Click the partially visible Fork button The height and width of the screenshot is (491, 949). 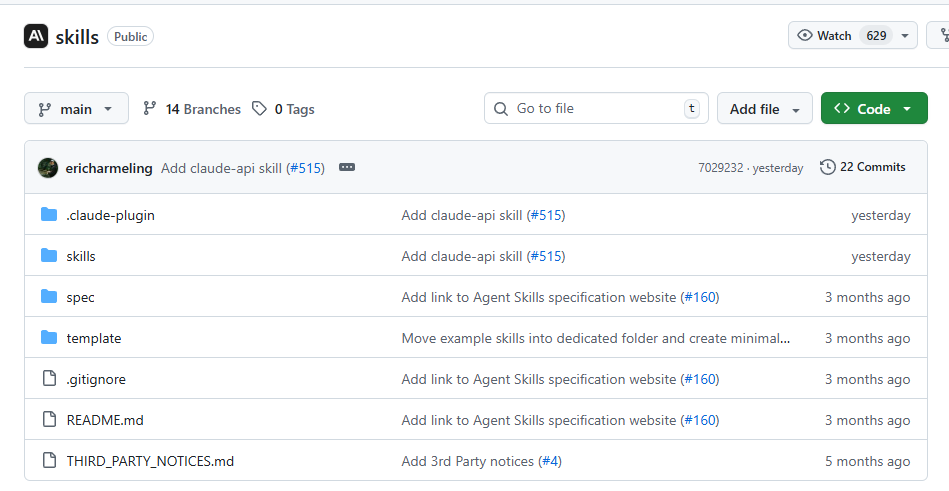click(940, 36)
